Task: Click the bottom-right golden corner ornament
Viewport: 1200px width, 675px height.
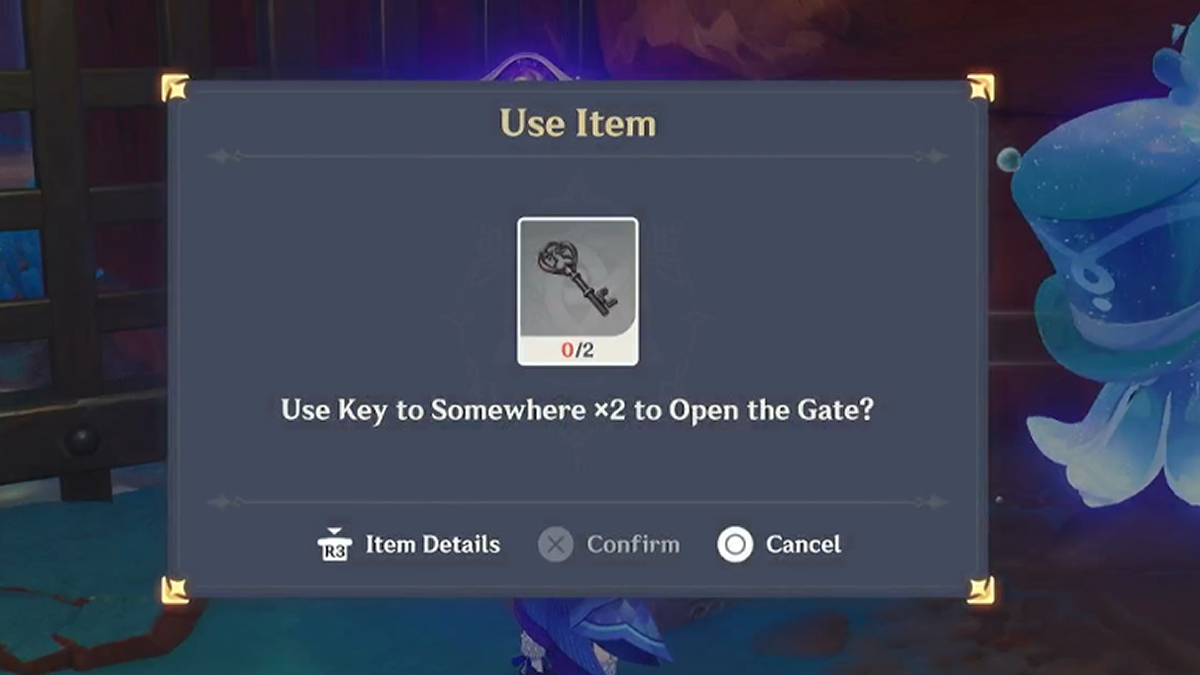Action: coord(981,590)
